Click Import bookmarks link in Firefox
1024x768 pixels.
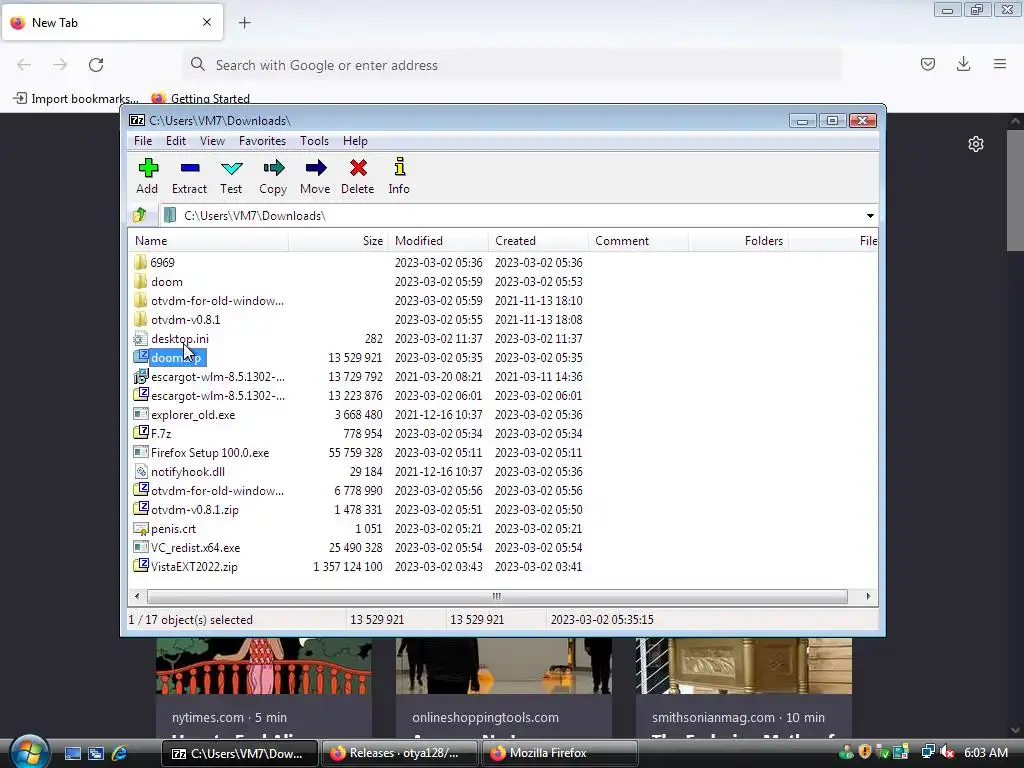coord(76,99)
